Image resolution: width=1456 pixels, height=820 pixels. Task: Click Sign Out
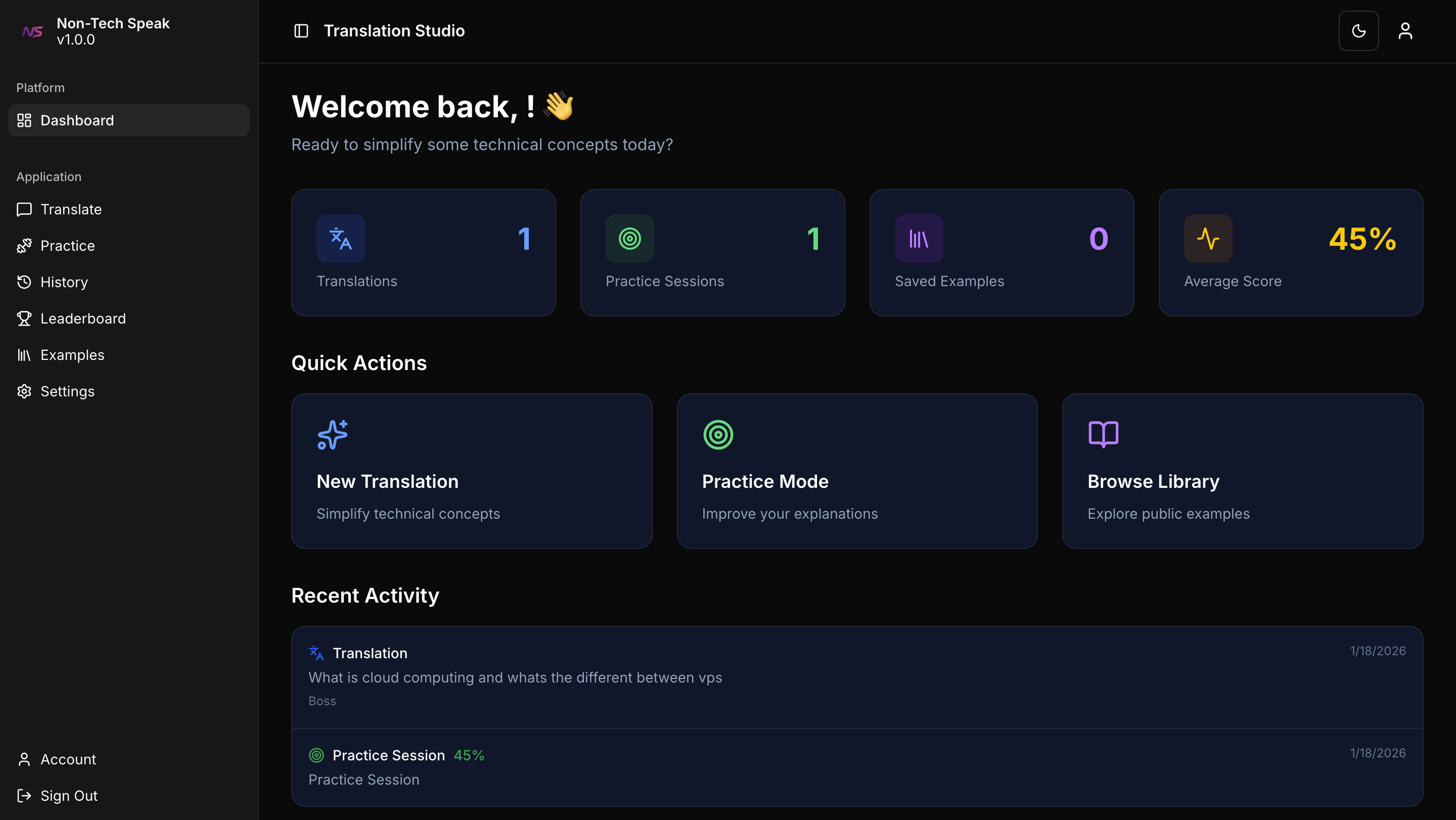pos(68,796)
